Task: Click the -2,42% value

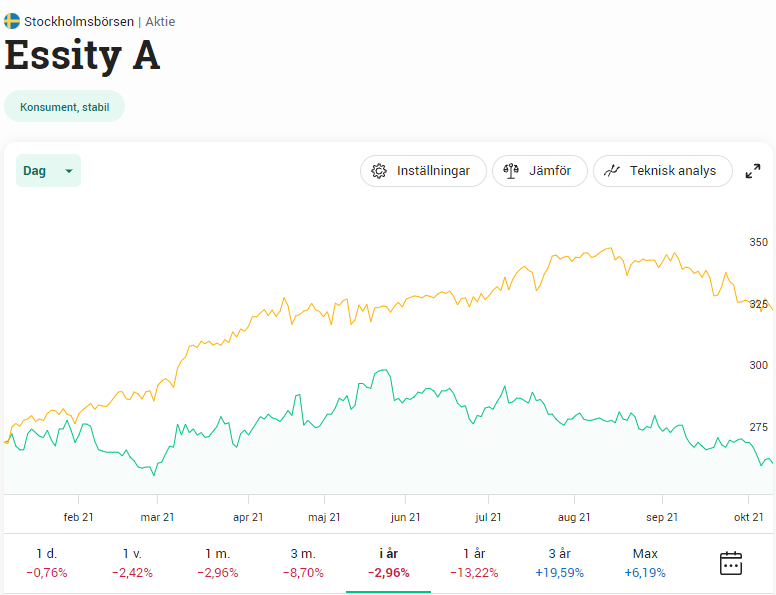Action: click(x=132, y=573)
